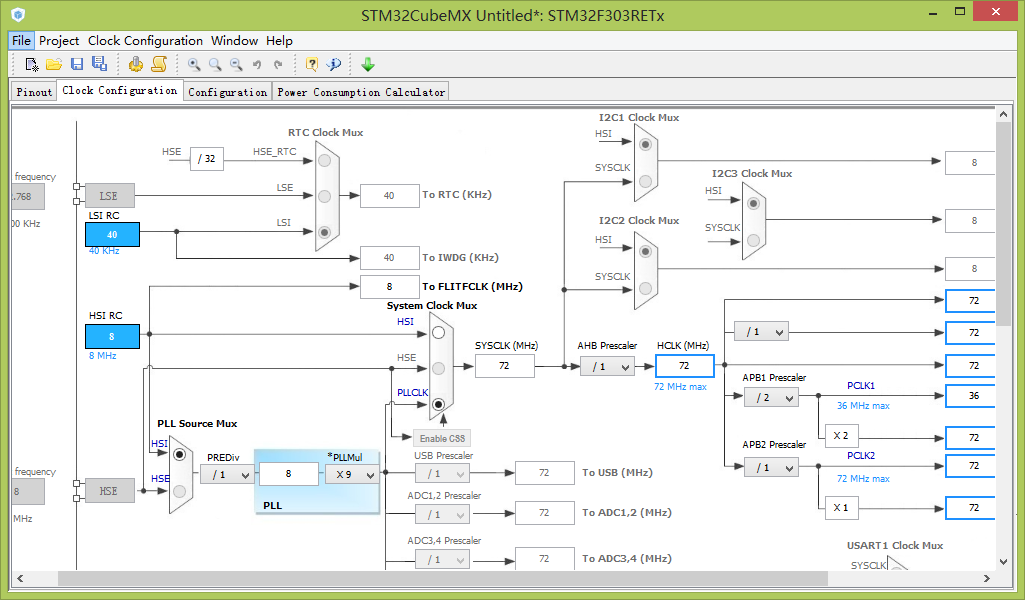Open the AHB Prescaler dropdown

[x=607, y=367]
